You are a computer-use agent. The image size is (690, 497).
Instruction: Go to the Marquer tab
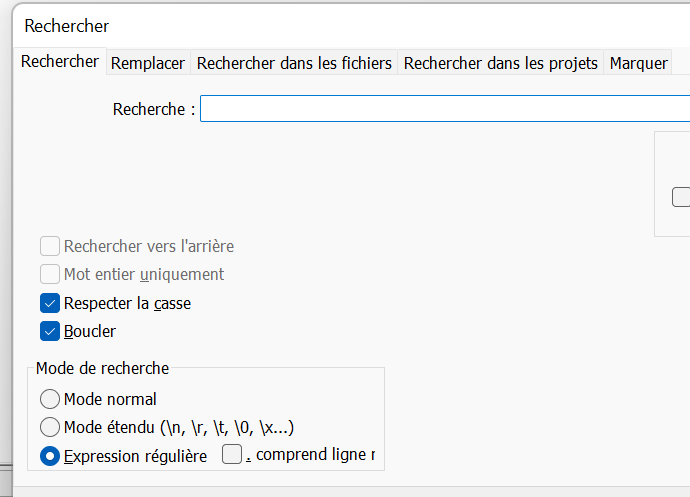pos(638,63)
